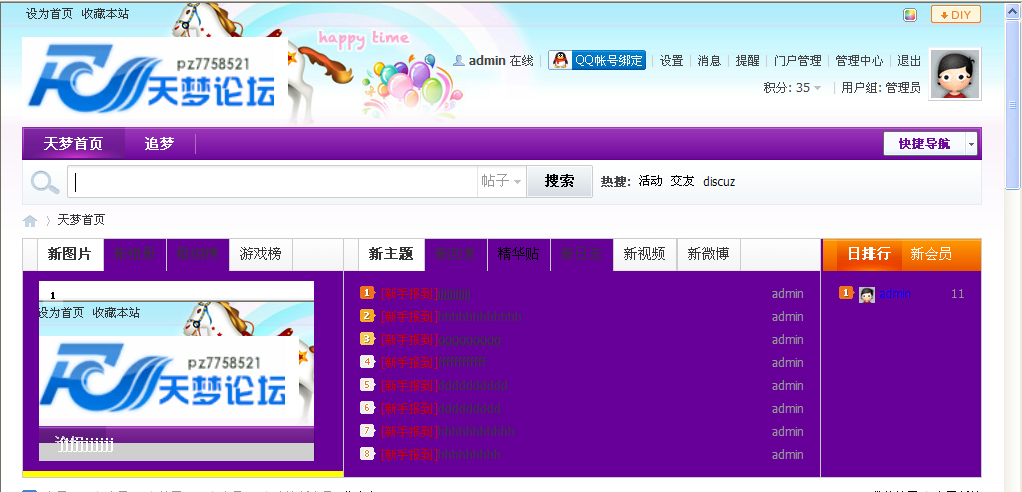This screenshot has width=1022, height=492.
Task: Click the QQ penguin icon
Action: [560, 60]
